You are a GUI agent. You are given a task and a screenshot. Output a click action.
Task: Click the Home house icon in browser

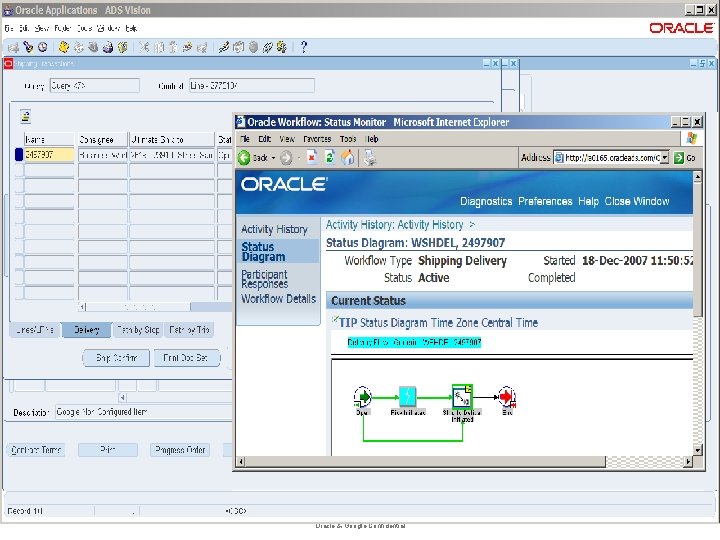tap(348, 158)
